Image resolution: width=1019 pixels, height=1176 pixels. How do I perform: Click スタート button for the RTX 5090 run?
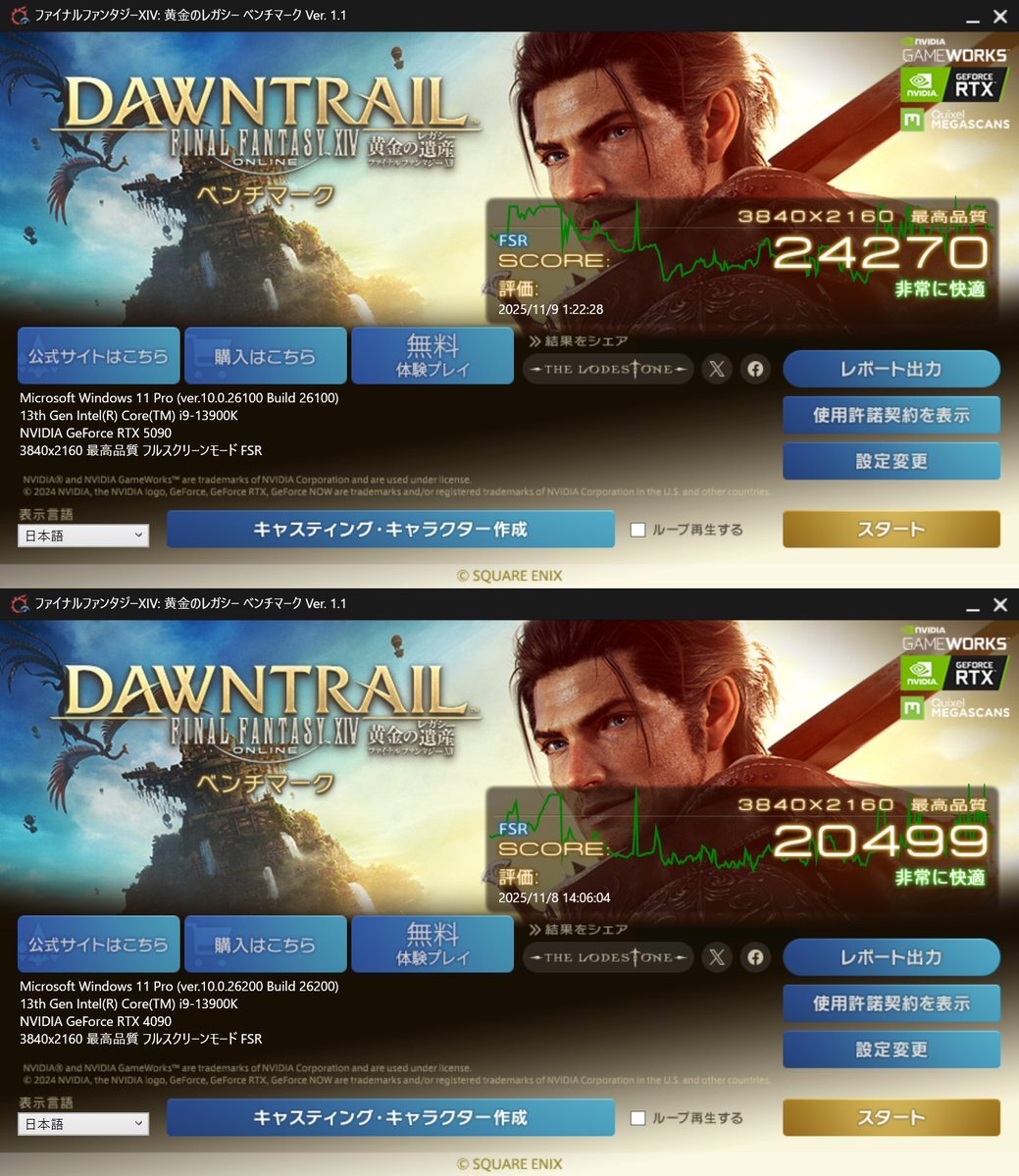pyautogui.click(x=892, y=530)
